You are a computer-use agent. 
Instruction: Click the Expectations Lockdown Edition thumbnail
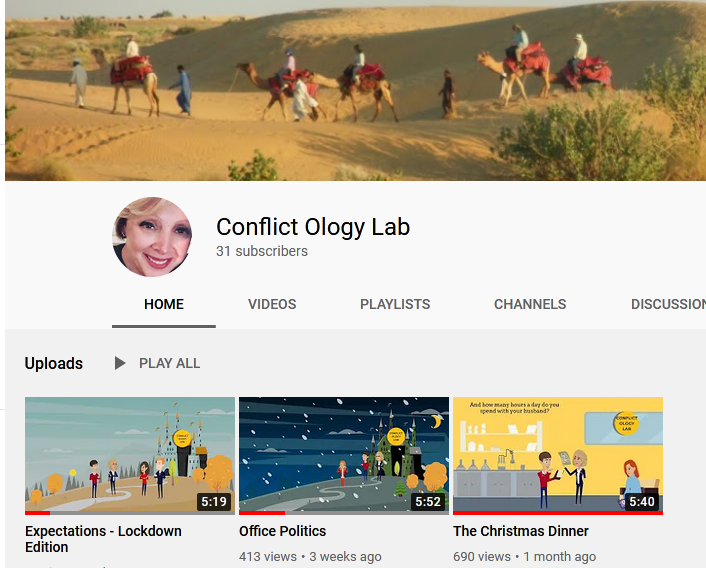130,455
